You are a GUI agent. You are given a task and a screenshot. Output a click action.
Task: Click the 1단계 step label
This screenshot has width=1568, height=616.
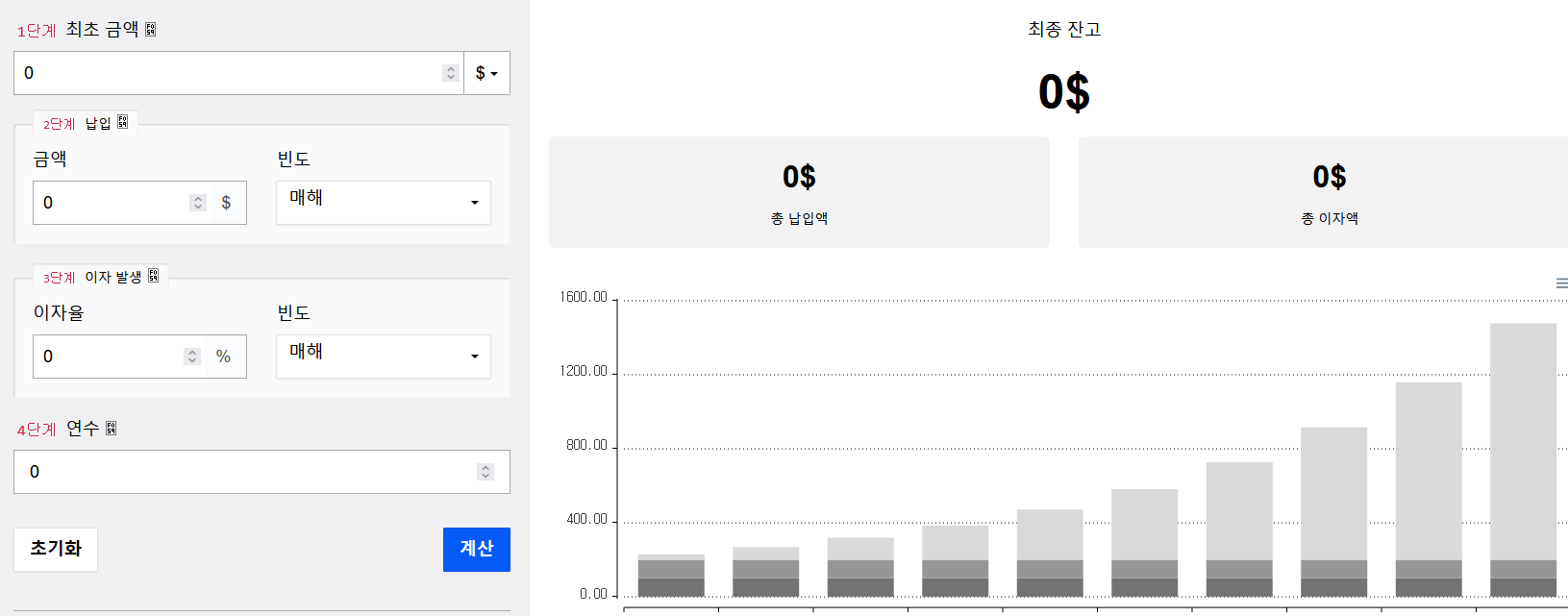pyautogui.click(x=37, y=31)
